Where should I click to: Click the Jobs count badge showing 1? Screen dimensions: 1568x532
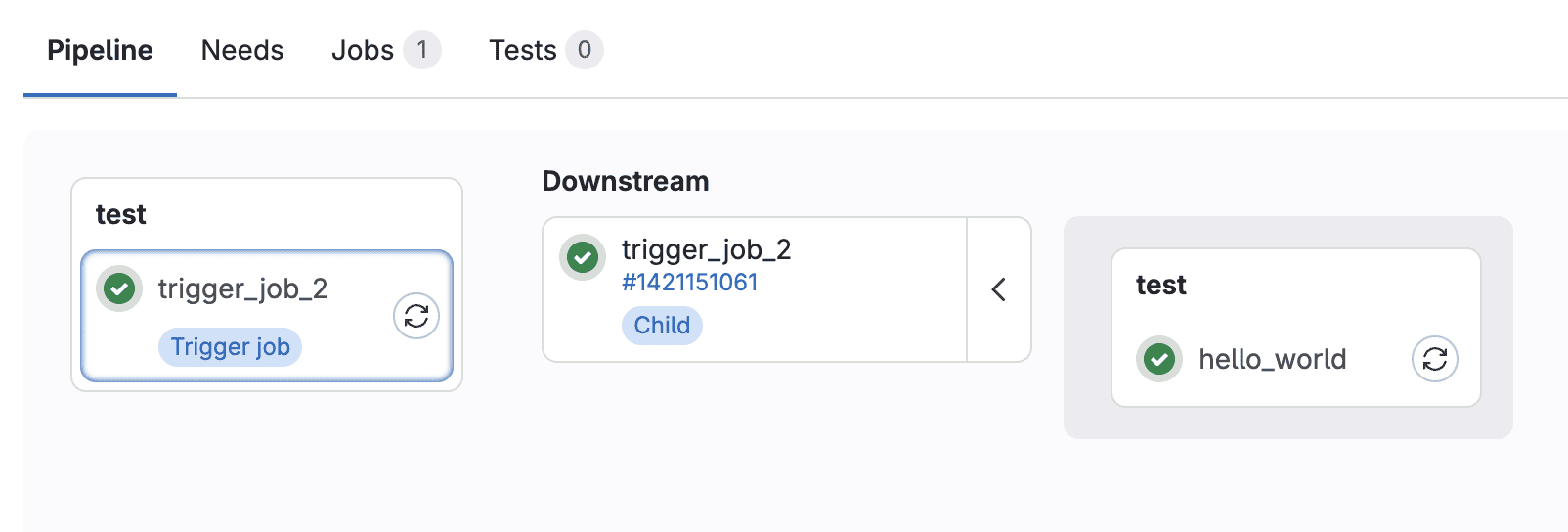pos(422,50)
